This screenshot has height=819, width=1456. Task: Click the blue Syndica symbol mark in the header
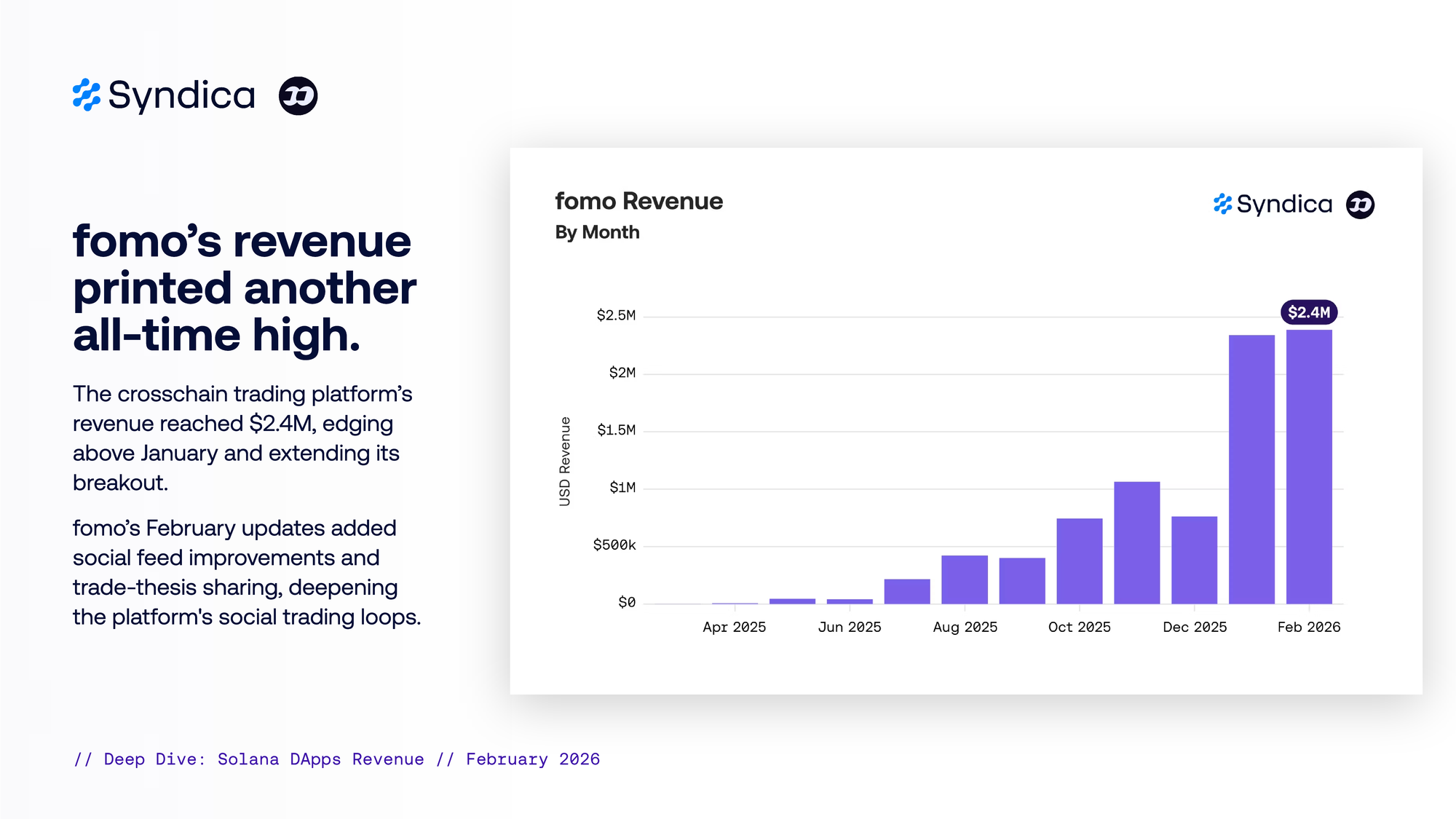tap(87, 95)
